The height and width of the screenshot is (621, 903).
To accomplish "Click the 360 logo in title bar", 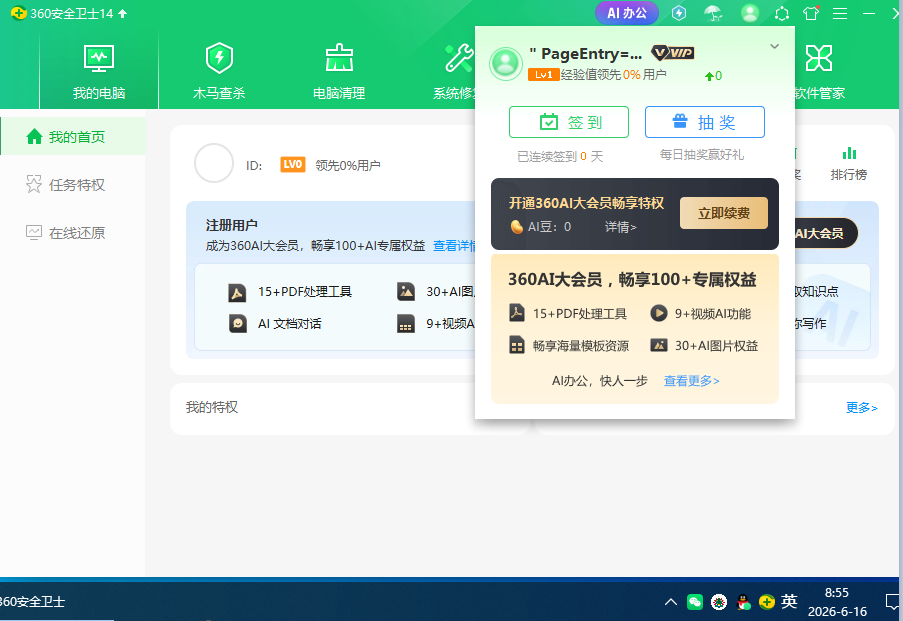I will [18, 13].
